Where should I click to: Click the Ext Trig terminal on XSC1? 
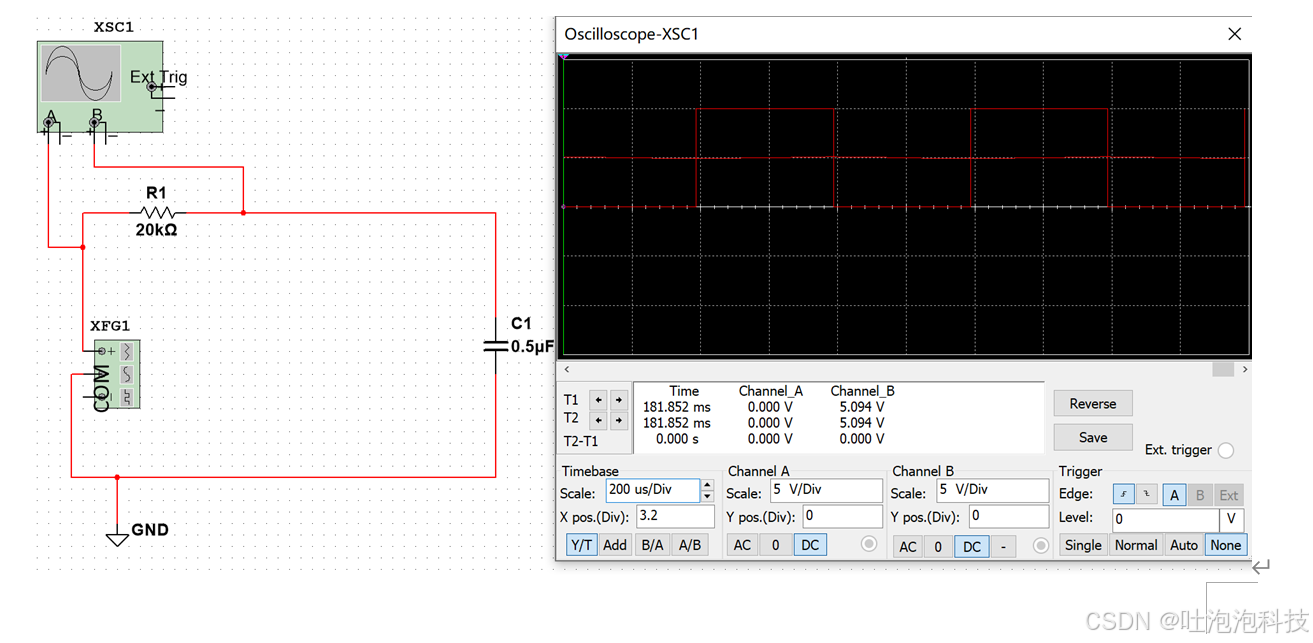coord(152,88)
